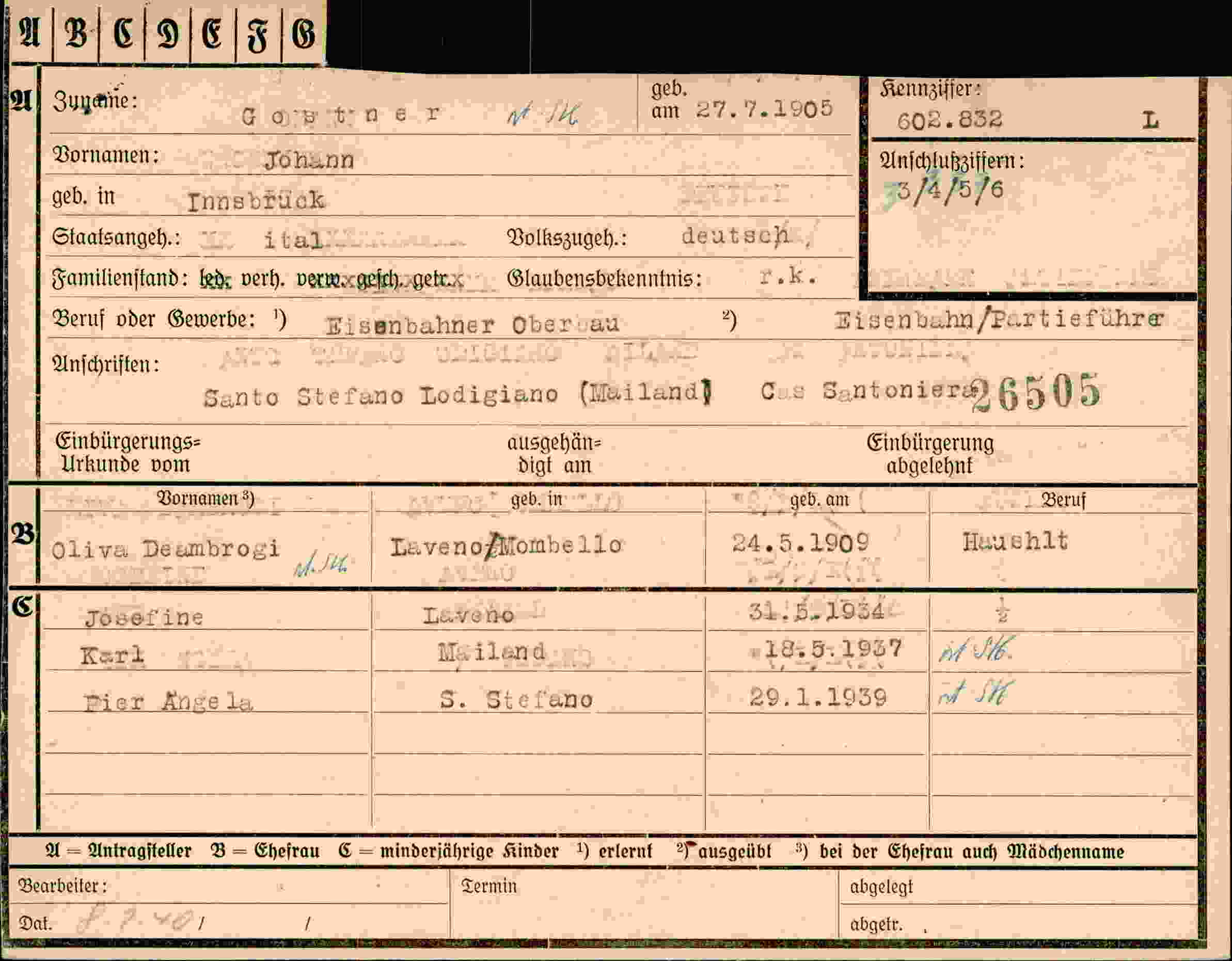Click the handwritten blue note in Karl's row

tap(976, 650)
